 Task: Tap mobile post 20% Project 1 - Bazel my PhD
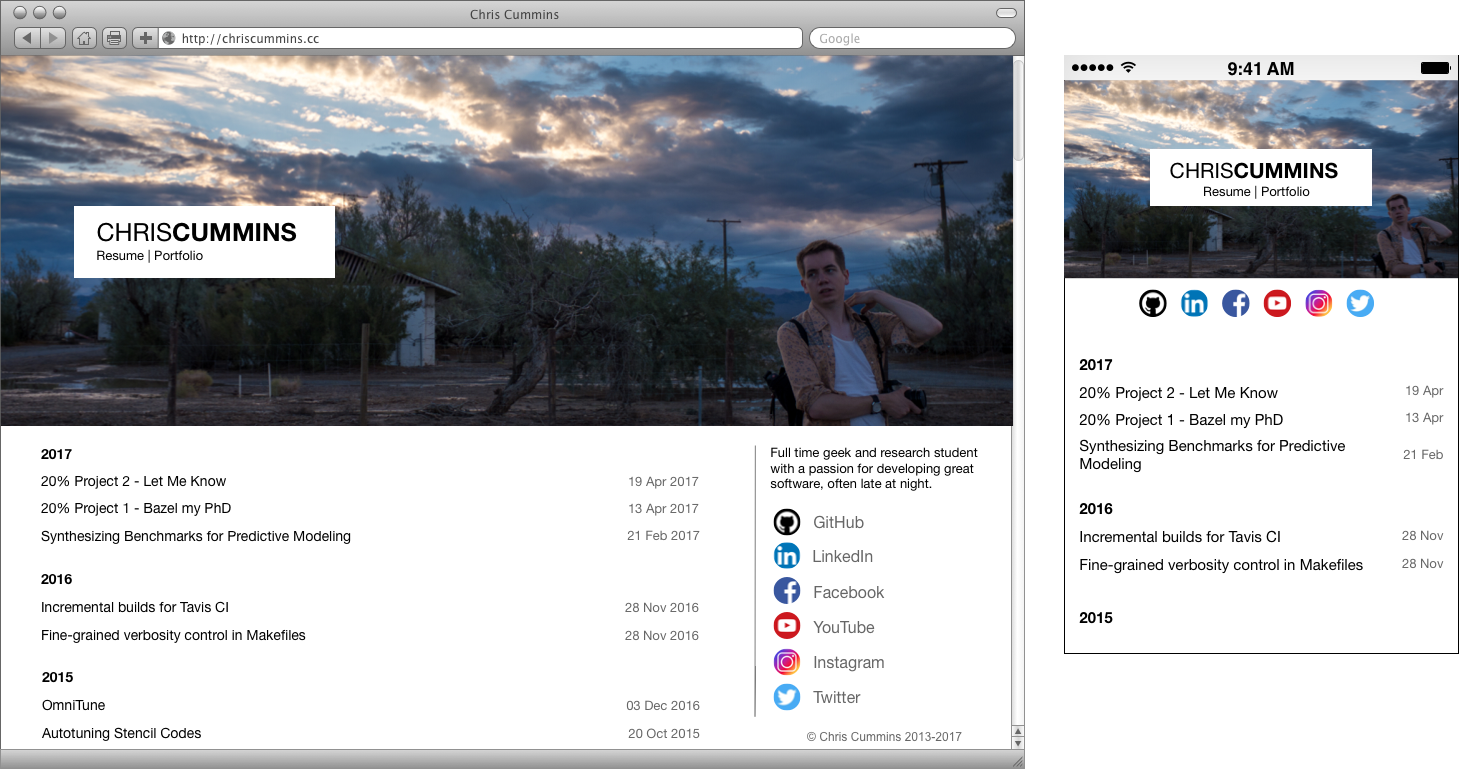coord(1181,420)
